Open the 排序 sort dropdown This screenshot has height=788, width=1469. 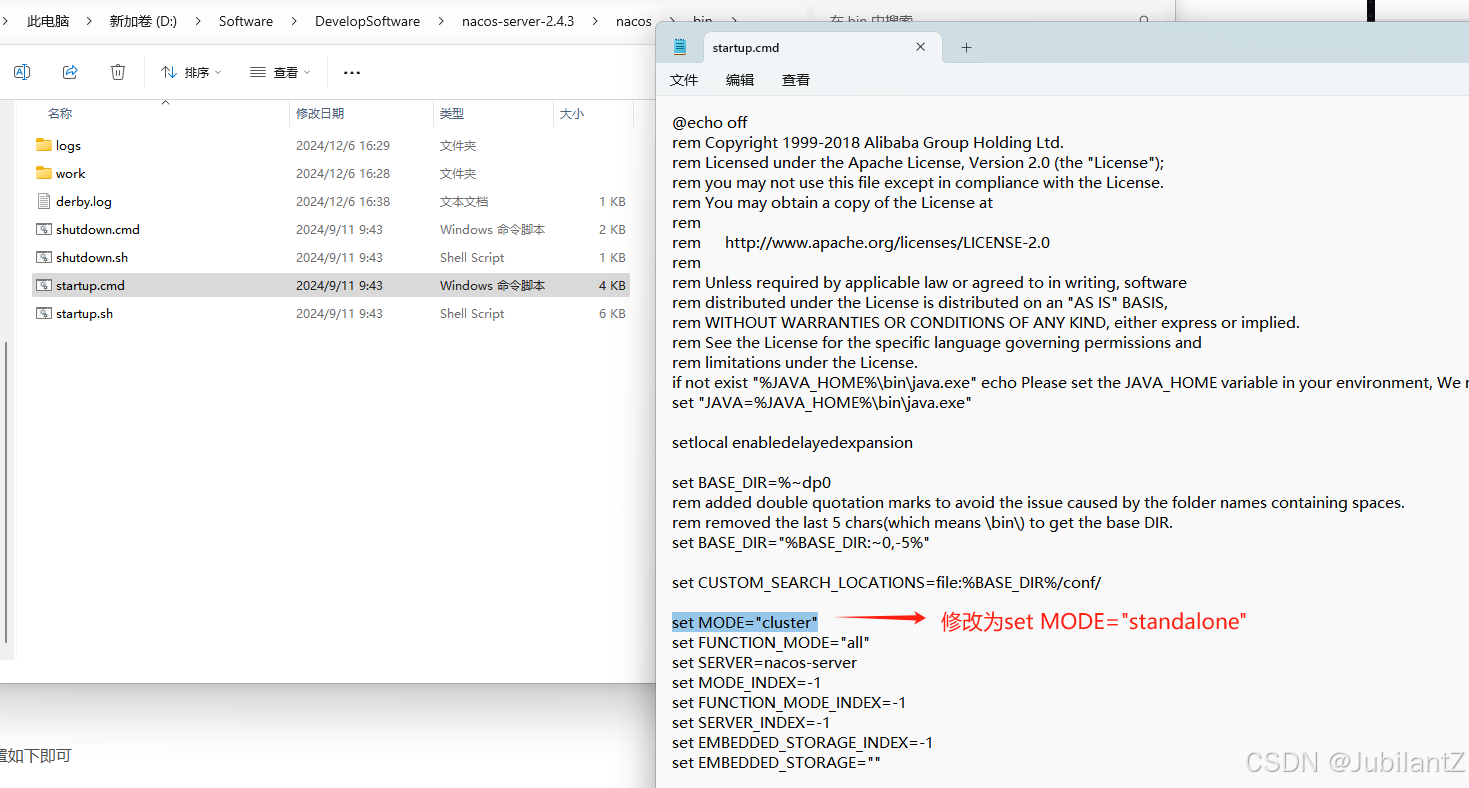click(189, 71)
